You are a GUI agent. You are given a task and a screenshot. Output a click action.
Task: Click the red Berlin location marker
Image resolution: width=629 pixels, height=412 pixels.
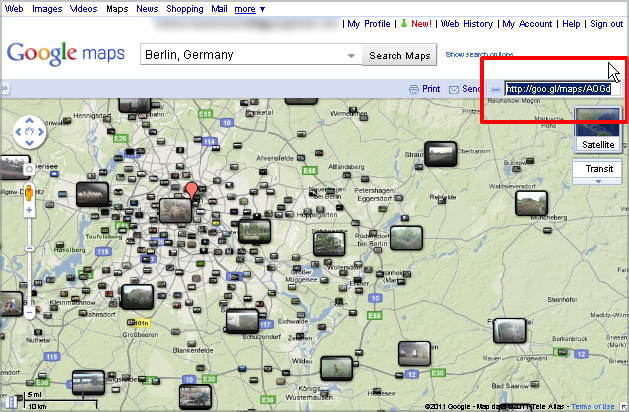point(192,190)
